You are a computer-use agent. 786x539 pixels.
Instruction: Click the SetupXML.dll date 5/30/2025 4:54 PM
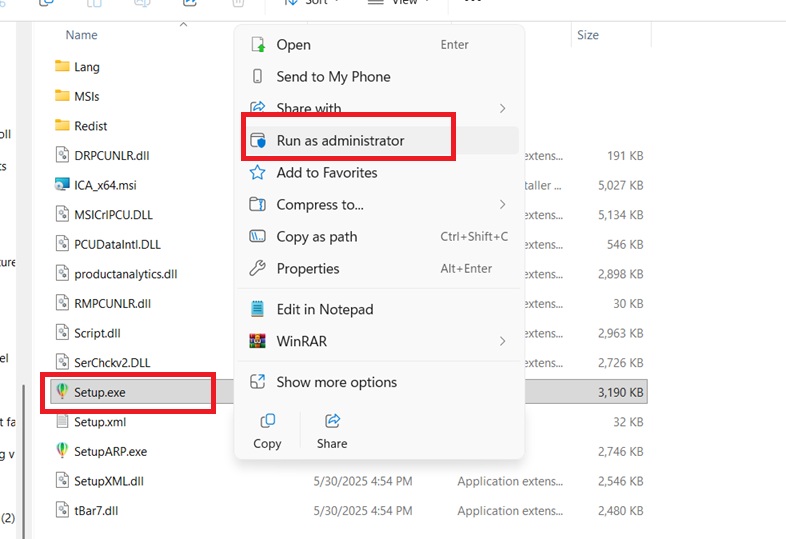point(363,481)
